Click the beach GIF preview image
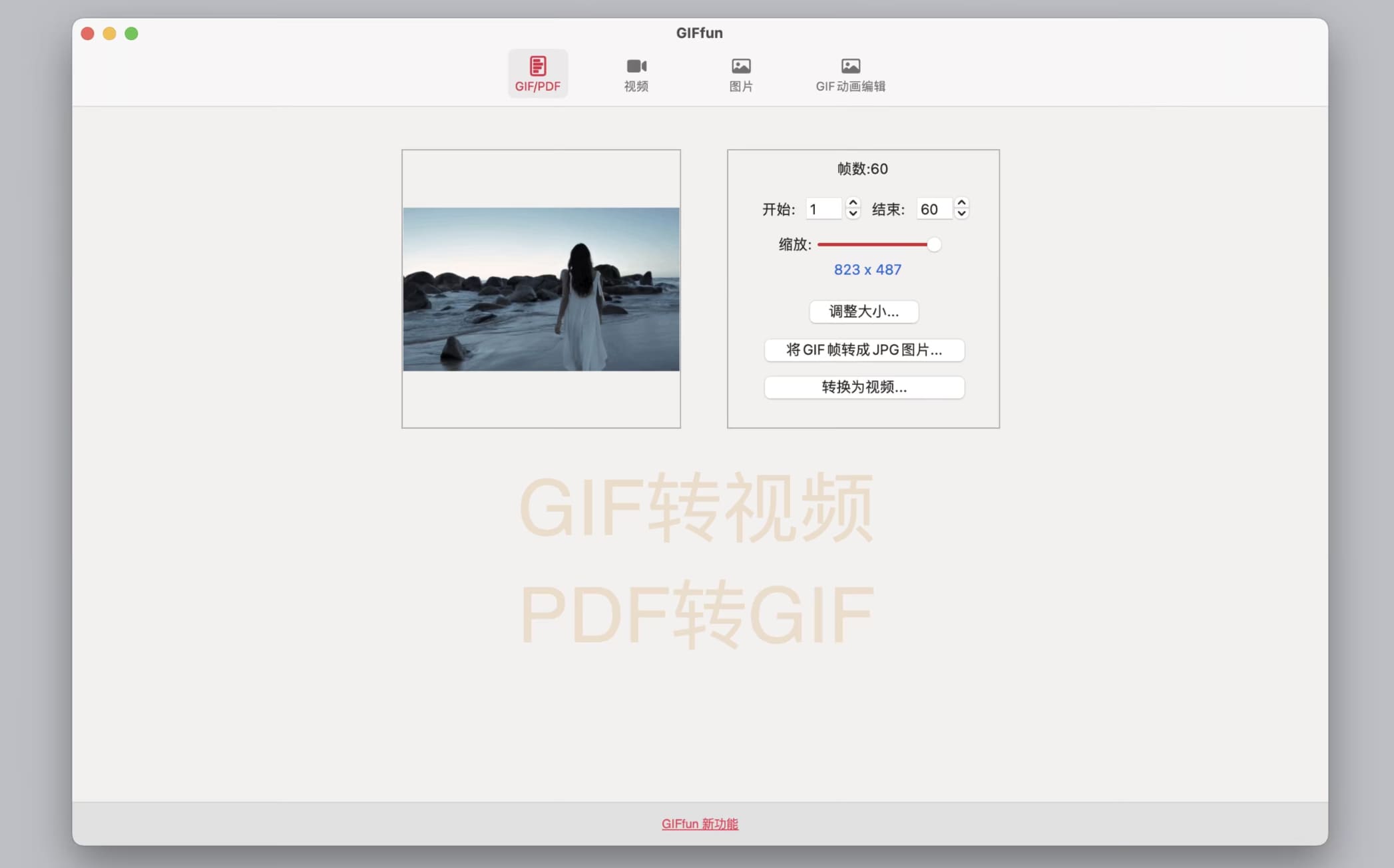This screenshot has width=1394, height=868. pos(541,289)
